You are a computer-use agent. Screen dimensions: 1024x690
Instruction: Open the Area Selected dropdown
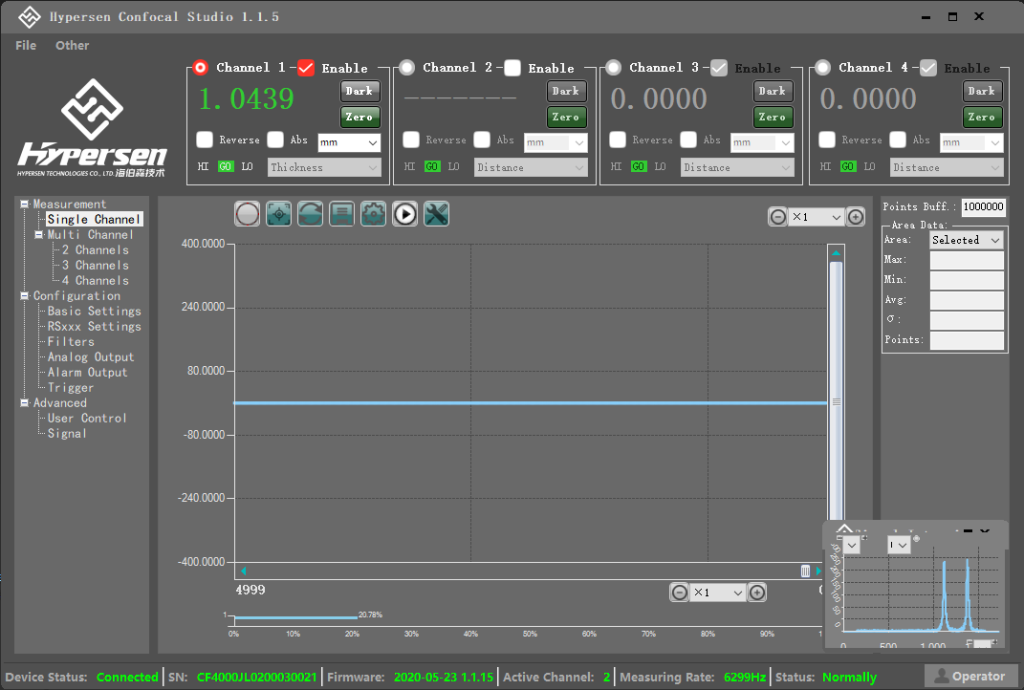[966, 240]
